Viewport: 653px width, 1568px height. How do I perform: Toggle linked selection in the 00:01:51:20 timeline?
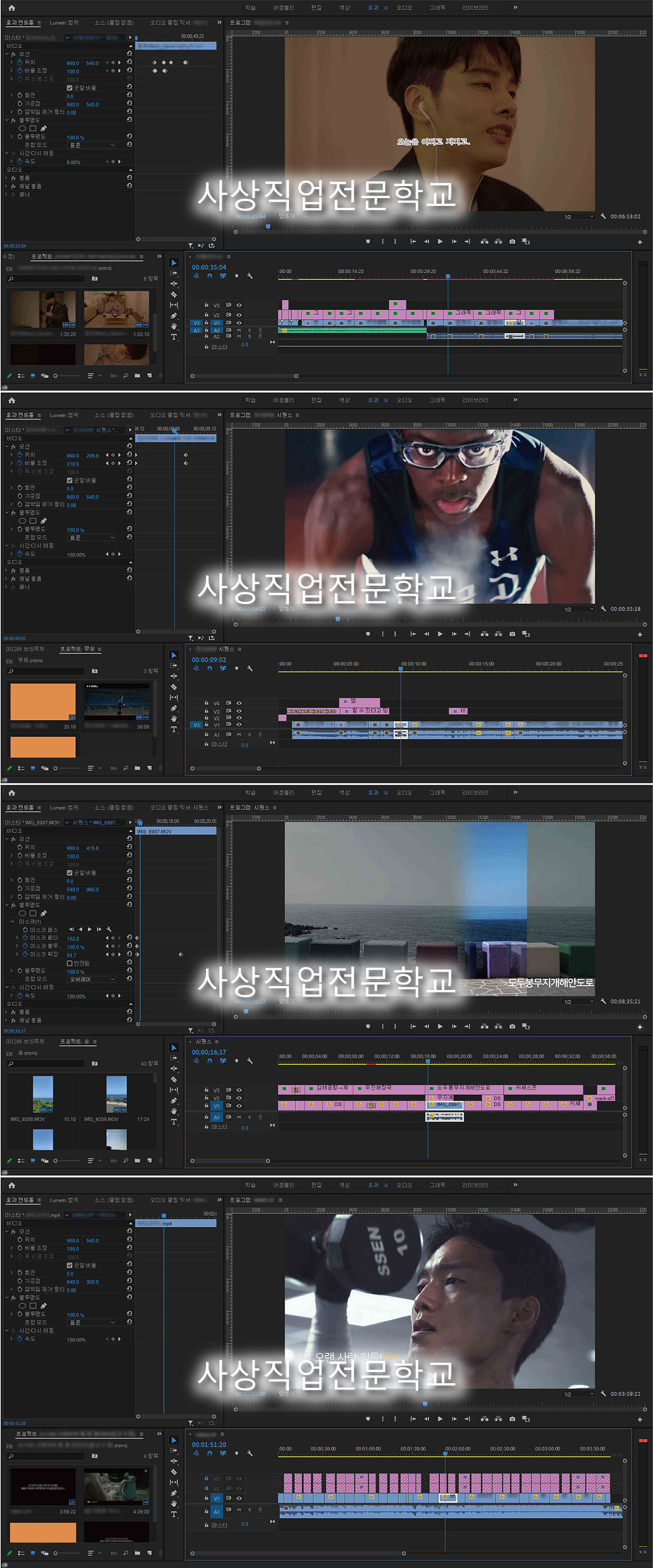click(x=223, y=1454)
